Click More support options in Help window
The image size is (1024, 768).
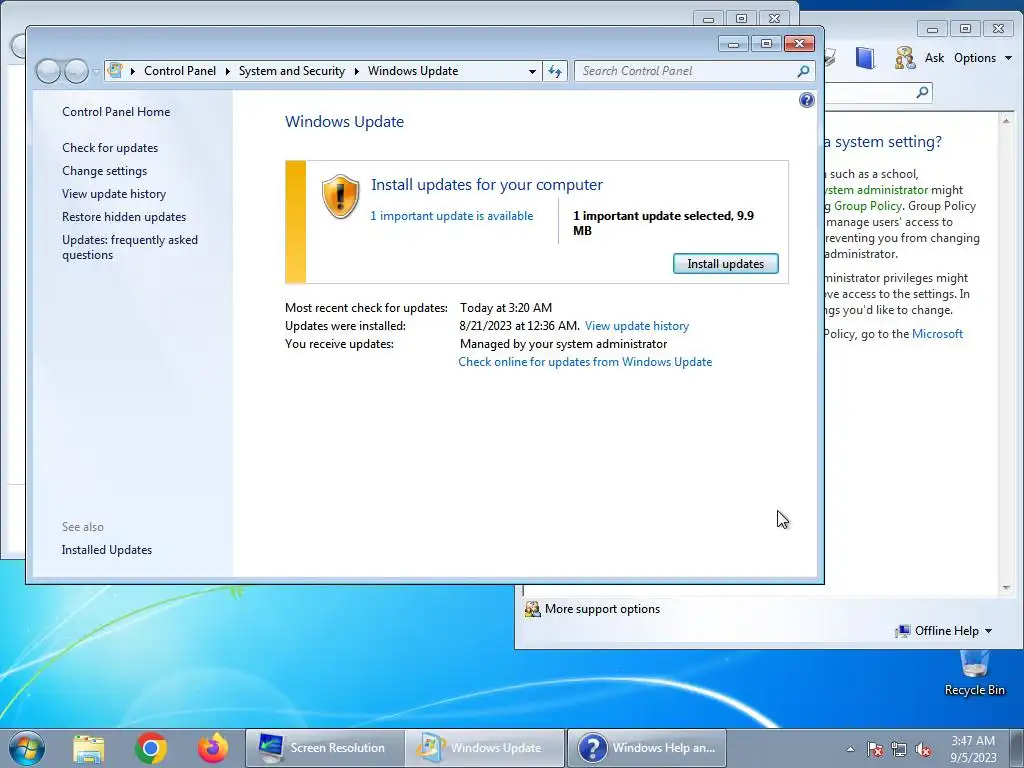[602, 609]
